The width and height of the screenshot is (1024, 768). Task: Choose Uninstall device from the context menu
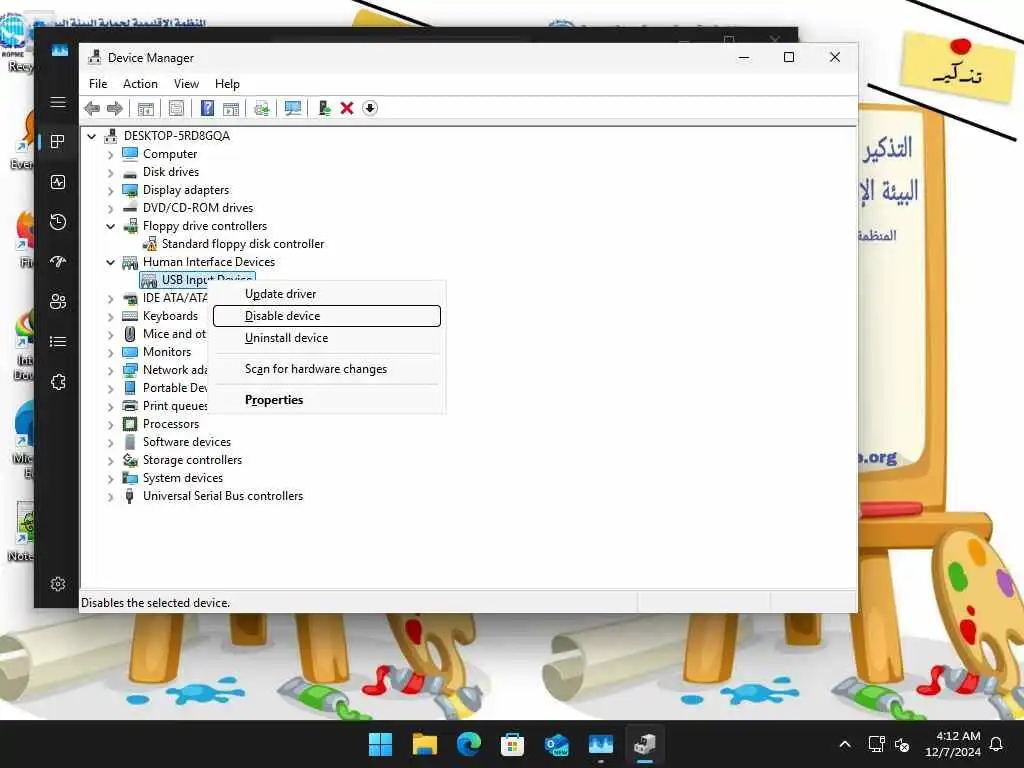coord(327,338)
